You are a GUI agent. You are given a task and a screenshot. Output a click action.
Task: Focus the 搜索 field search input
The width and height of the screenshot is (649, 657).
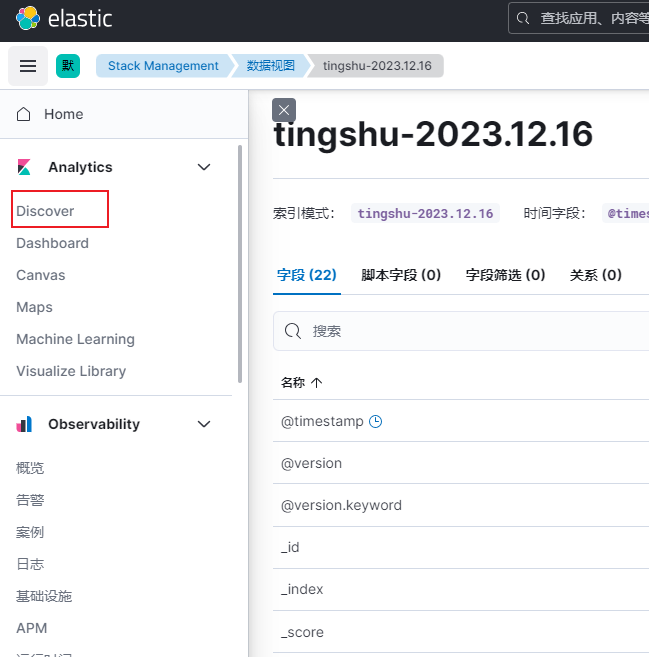tap(461, 331)
